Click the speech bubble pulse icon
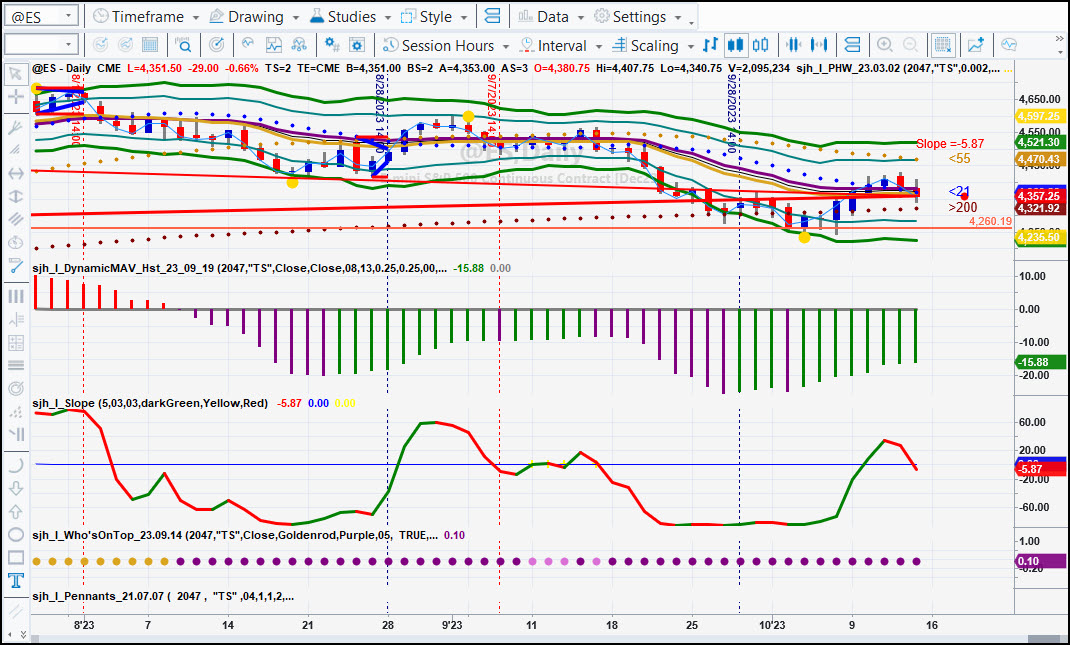 pos(1009,45)
